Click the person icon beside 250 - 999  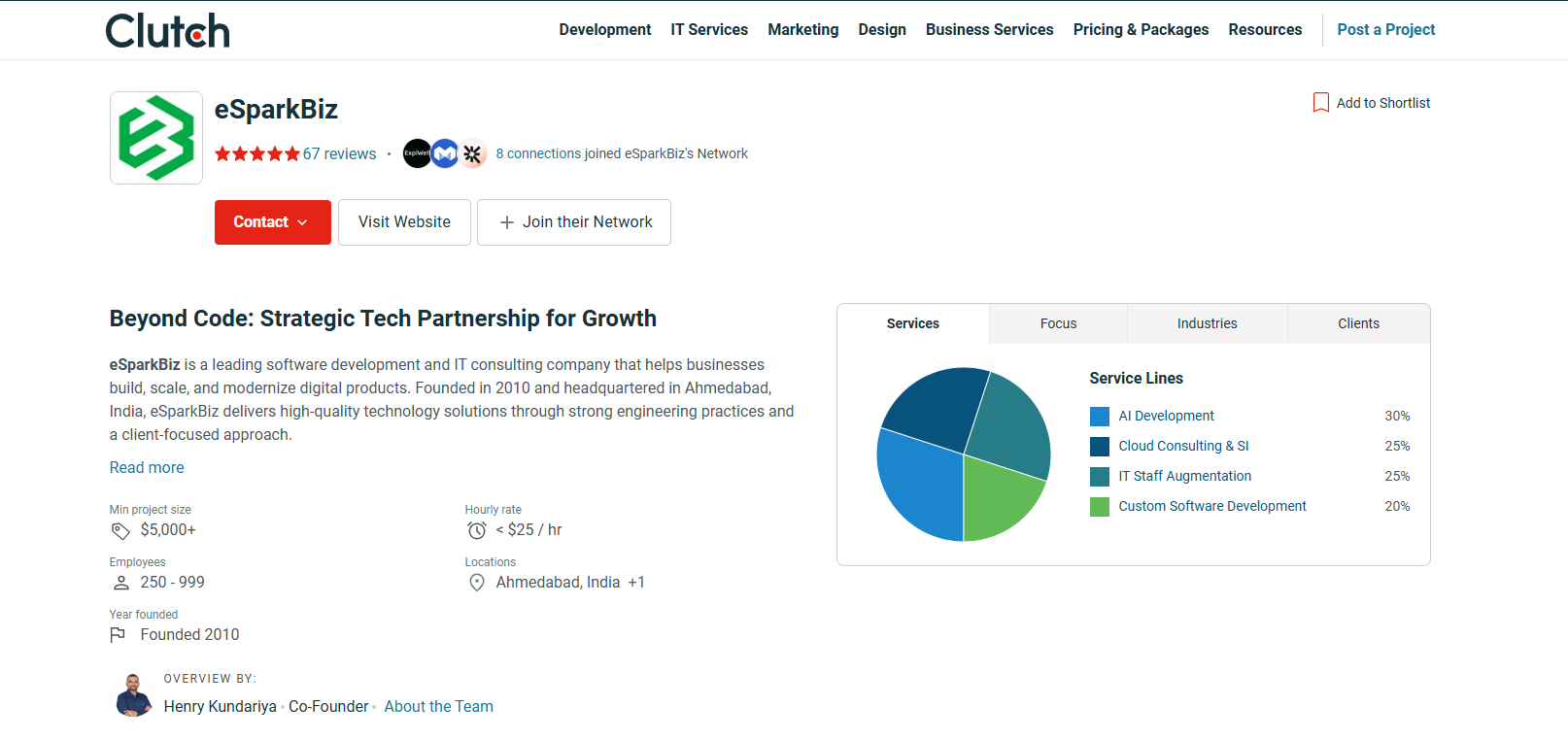click(x=121, y=583)
